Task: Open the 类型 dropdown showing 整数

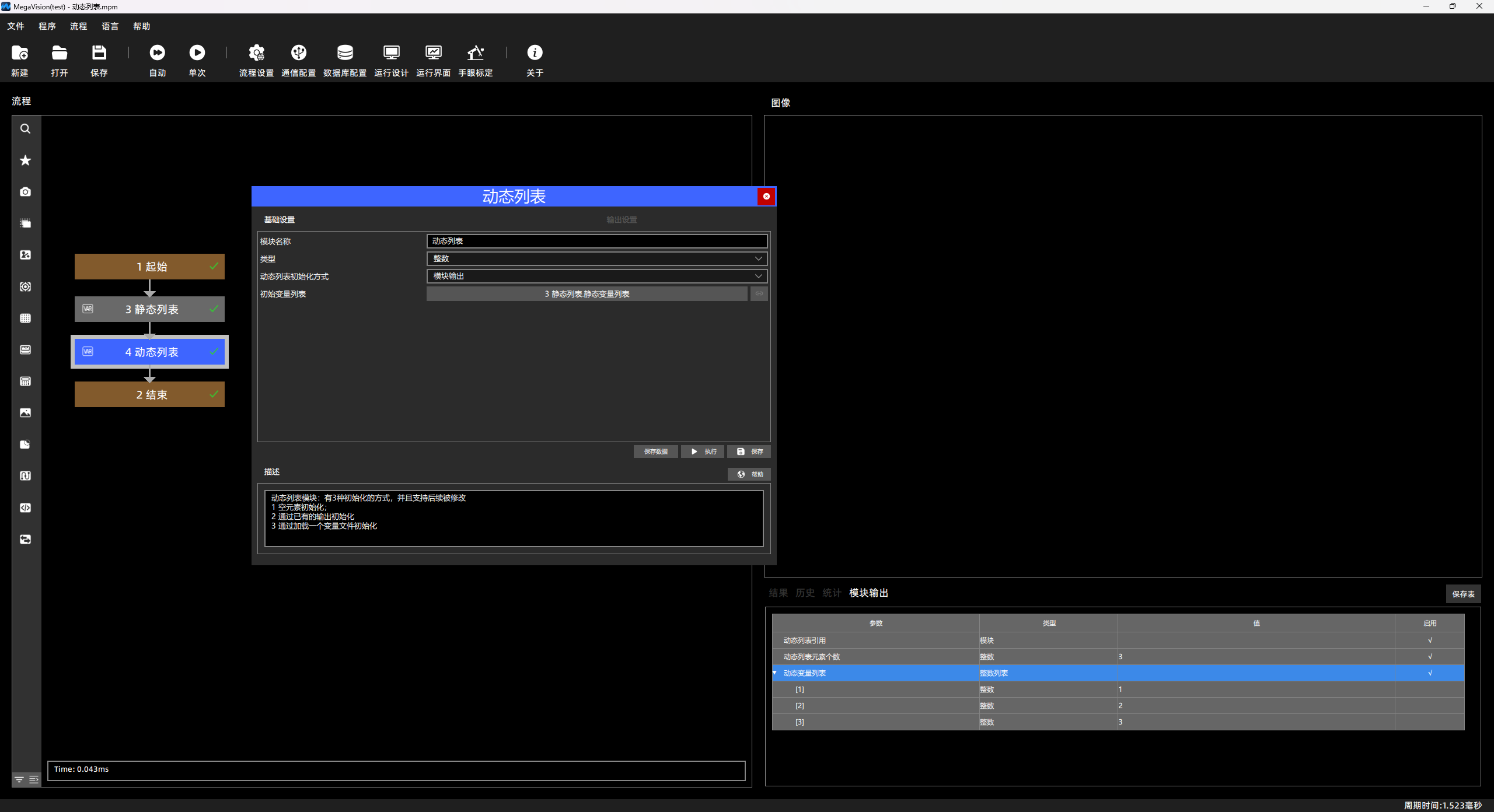Action: [597, 258]
